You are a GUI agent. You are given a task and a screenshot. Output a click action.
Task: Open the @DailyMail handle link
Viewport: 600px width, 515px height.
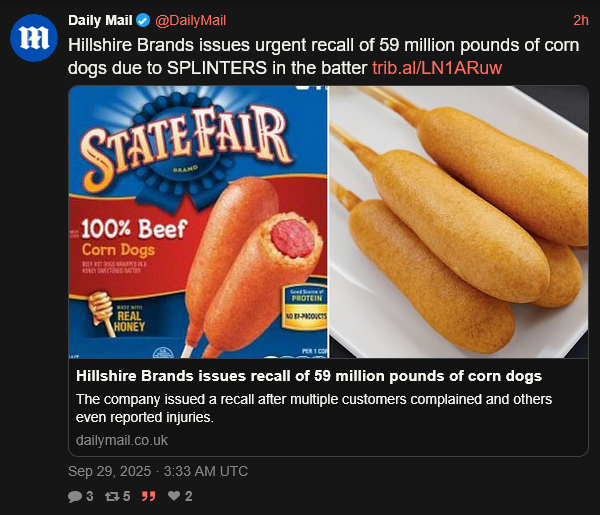click(192, 21)
